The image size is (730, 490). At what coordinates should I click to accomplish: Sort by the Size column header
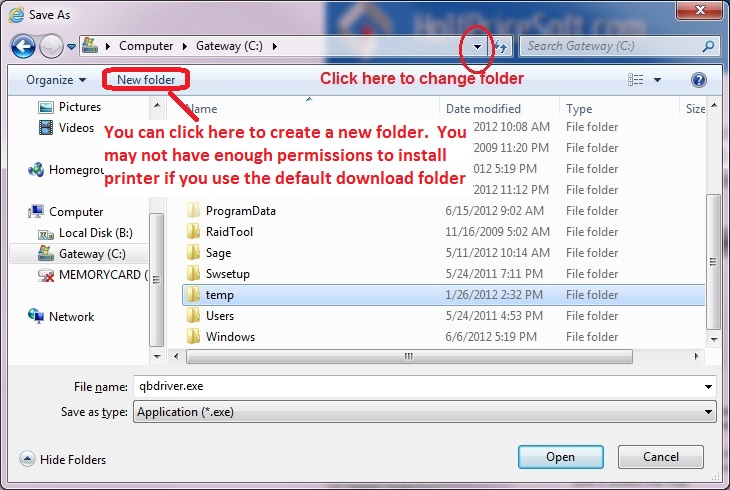[x=695, y=109]
